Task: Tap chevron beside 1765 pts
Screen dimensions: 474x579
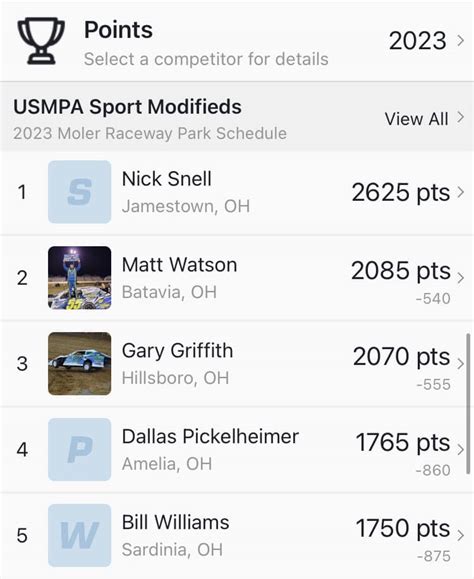Action: click(460, 450)
